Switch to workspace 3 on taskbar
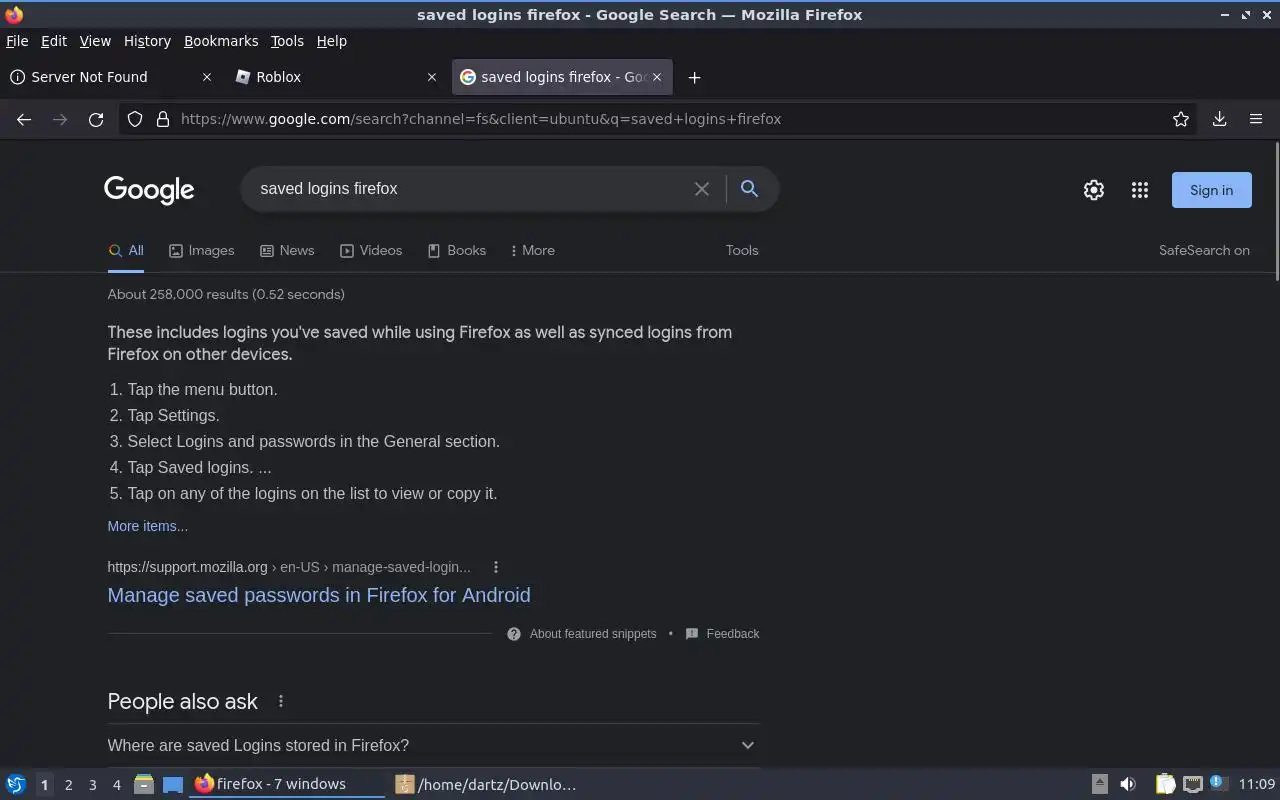Viewport: 1280px width, 800px height. [93, 785]
